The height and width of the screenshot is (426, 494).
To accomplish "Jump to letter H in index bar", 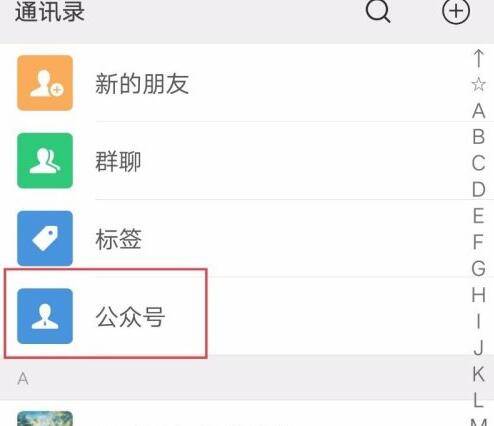I will click(x=479, y=295).
